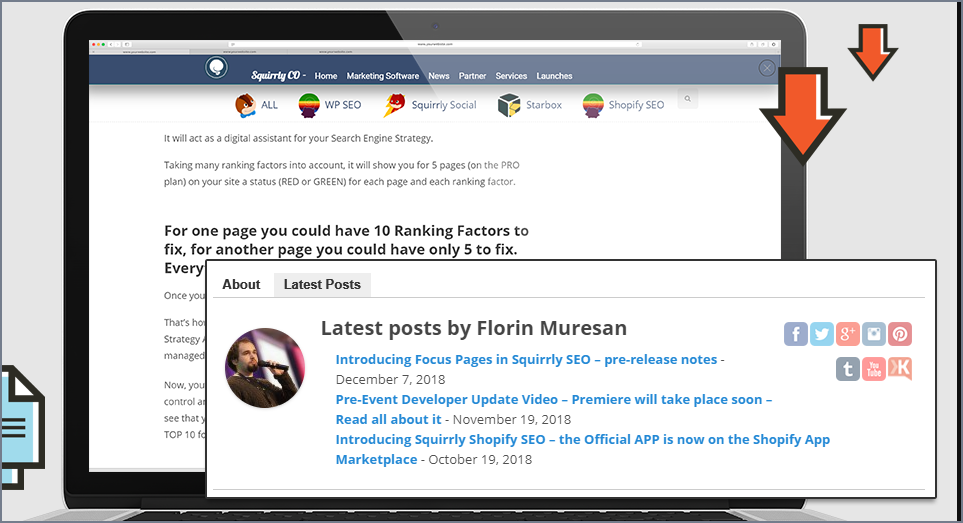Open the News menu item
The image size is (963, 523).
(x=439, y=76)
